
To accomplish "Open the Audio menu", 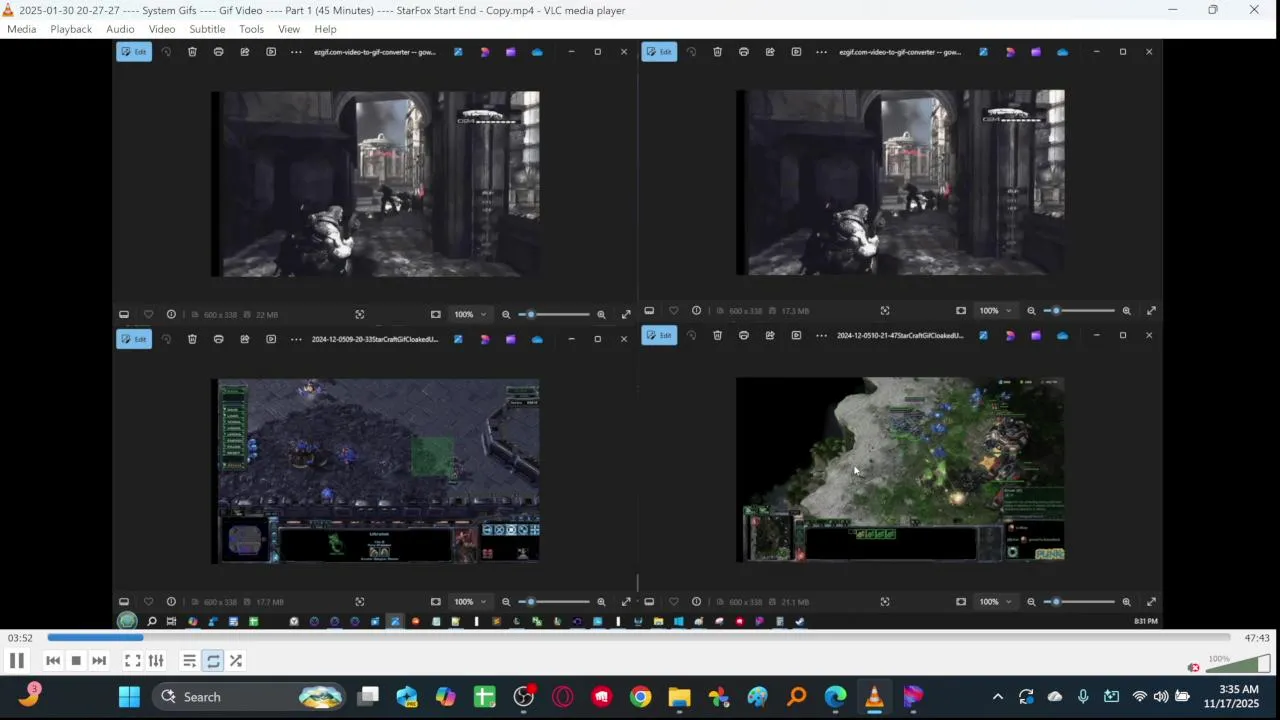I will (120, 29).
